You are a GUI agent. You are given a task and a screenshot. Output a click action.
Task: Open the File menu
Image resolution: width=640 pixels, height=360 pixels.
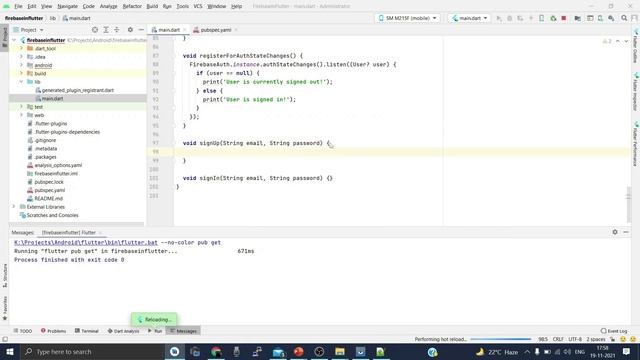point(18,6)
